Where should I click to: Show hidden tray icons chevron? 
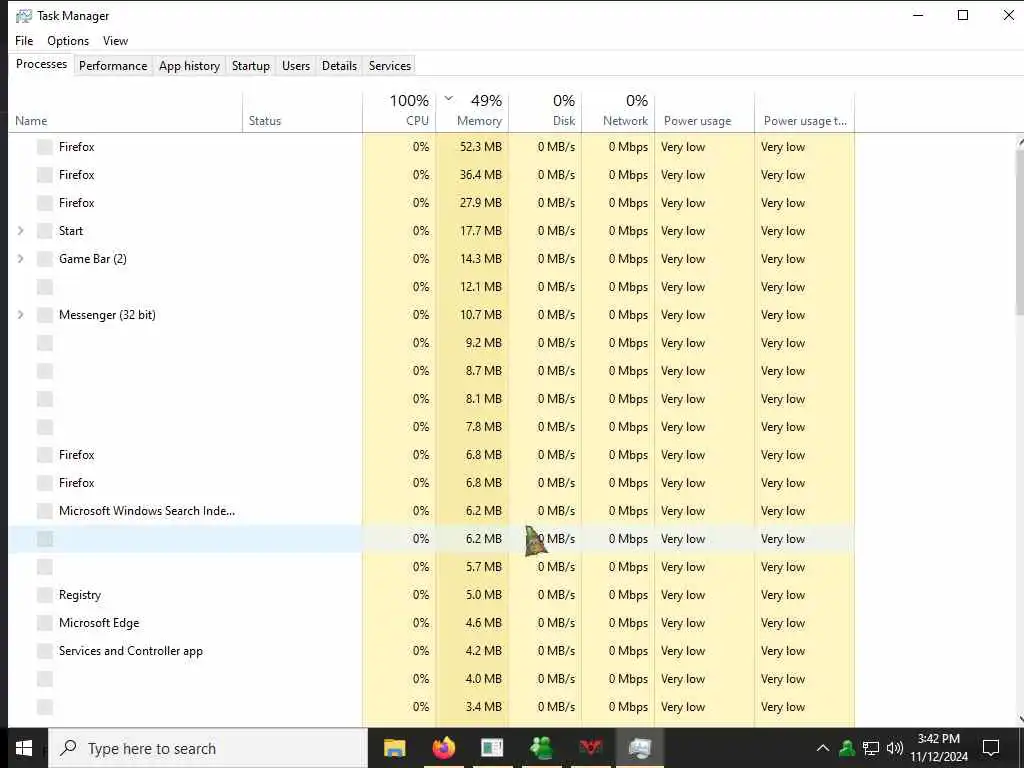823,748
